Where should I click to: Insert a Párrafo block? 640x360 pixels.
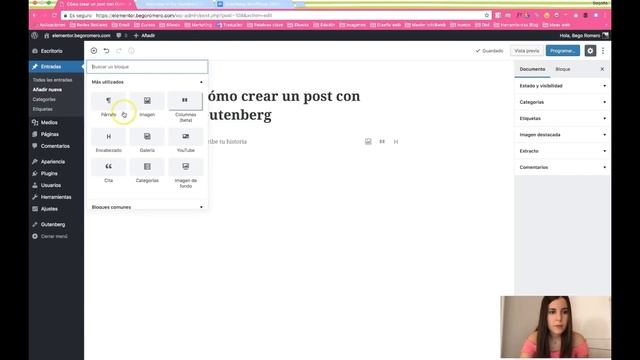pos(109,105)
